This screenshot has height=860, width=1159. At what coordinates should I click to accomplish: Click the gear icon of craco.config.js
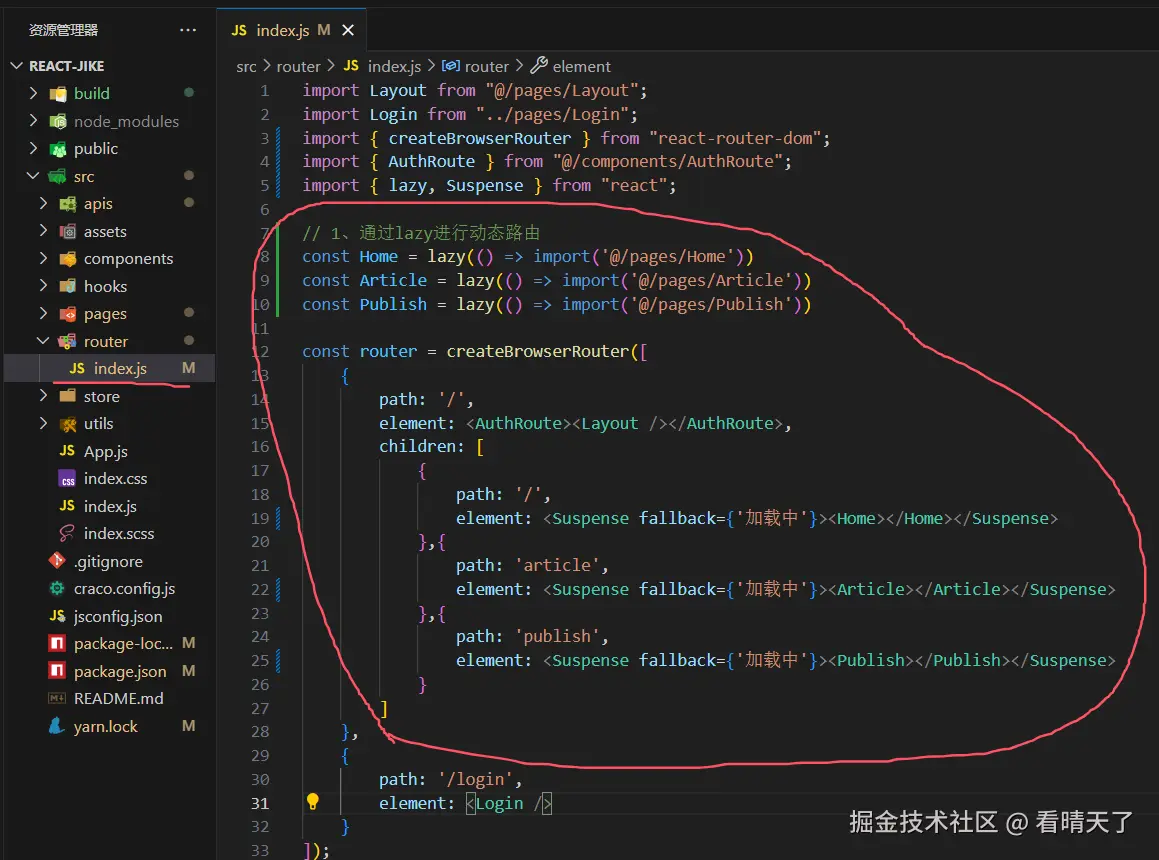(57, 589)
